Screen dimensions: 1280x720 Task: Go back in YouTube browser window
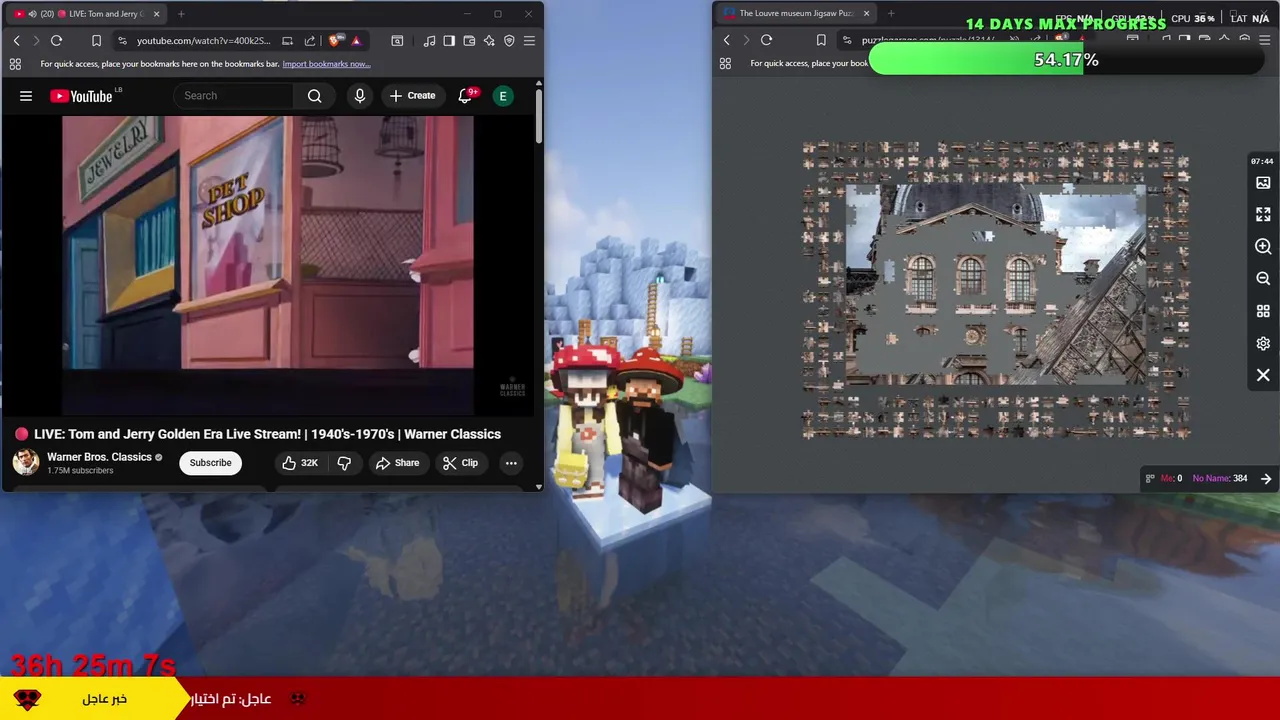tap(16, 40)
